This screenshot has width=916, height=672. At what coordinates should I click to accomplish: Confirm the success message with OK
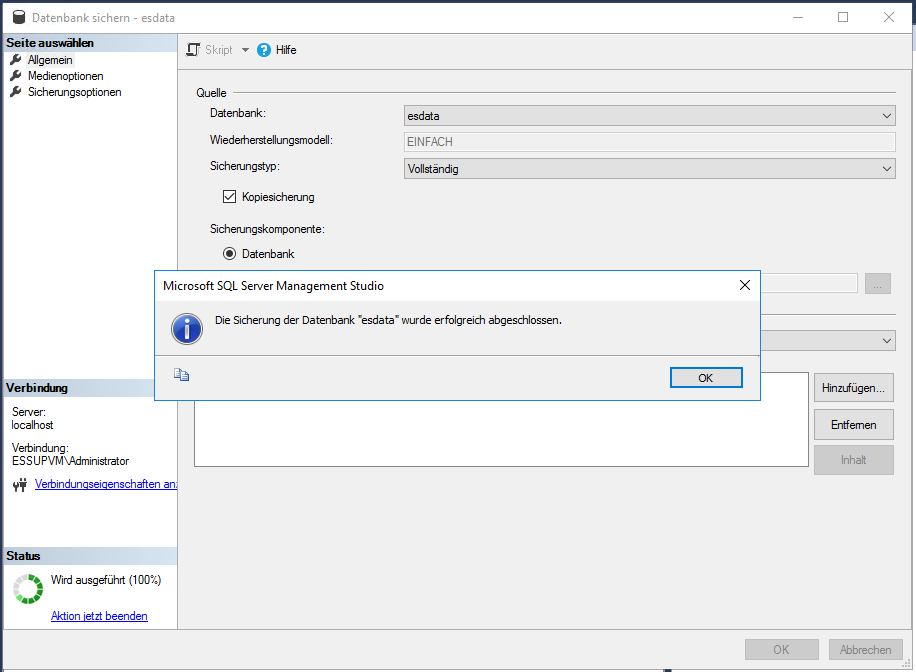click(706, 377)
